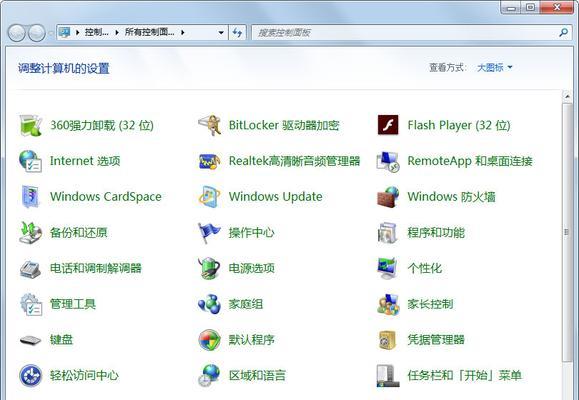Open the BitLocker 驱动器加密 link
579x400 pixels.
pos(284,125)
